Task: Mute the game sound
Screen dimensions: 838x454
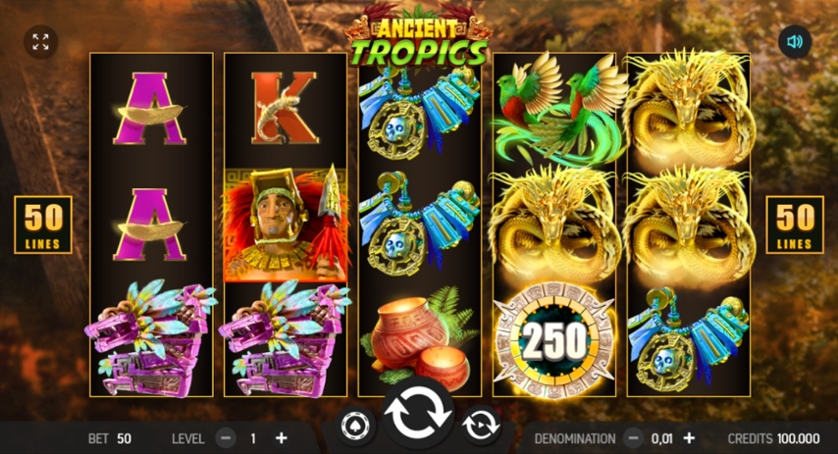Action: 795,42
